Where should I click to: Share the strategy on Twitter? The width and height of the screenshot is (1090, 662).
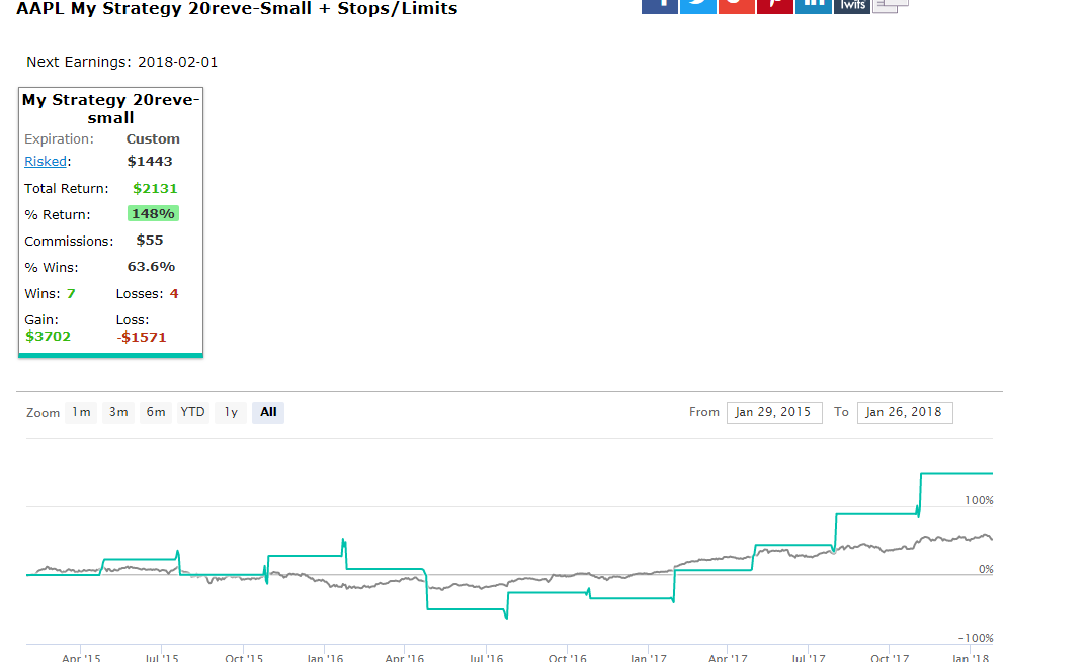tap(698, 6)
